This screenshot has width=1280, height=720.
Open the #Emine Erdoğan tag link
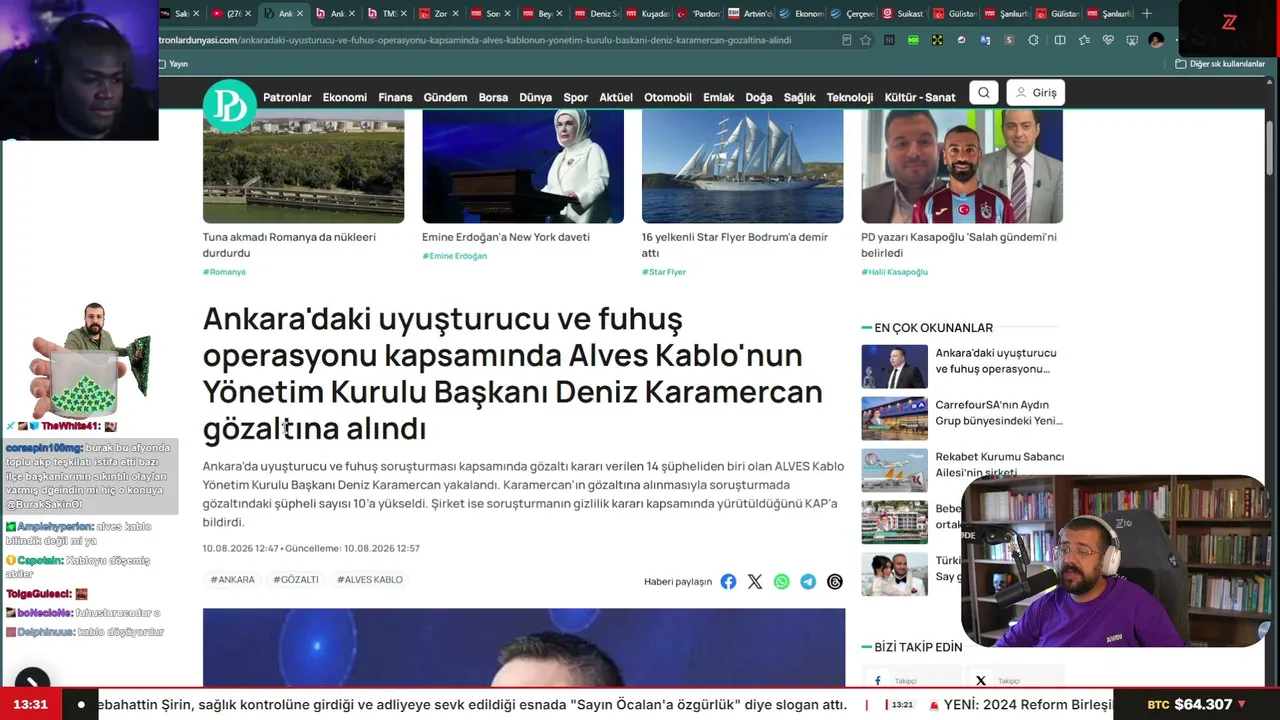tap(455, 256)
